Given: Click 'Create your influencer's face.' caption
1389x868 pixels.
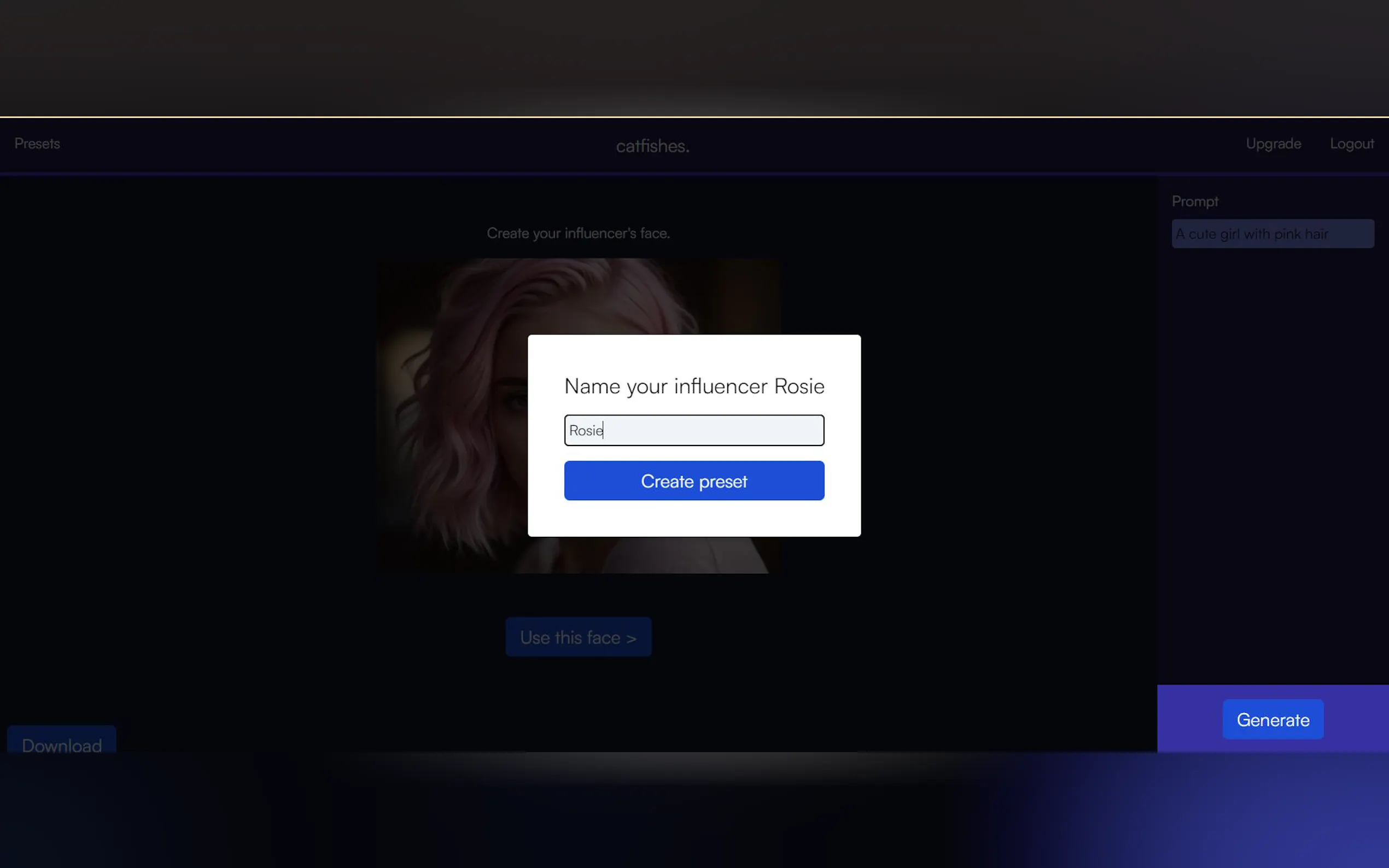Looking at the screenshot, I should [x=578, y=233].
